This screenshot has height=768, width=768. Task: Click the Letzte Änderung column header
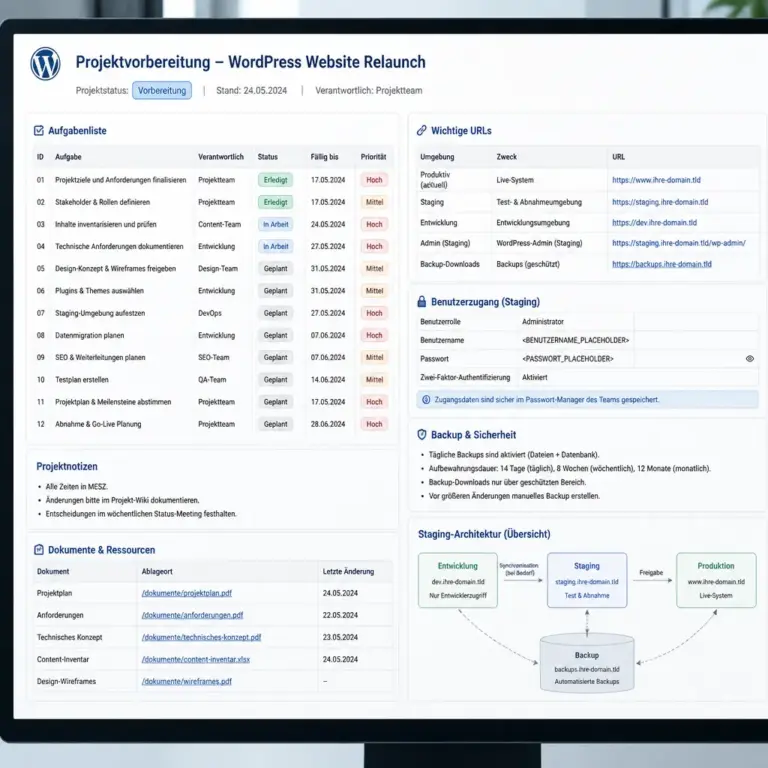(x=348, y=572)
